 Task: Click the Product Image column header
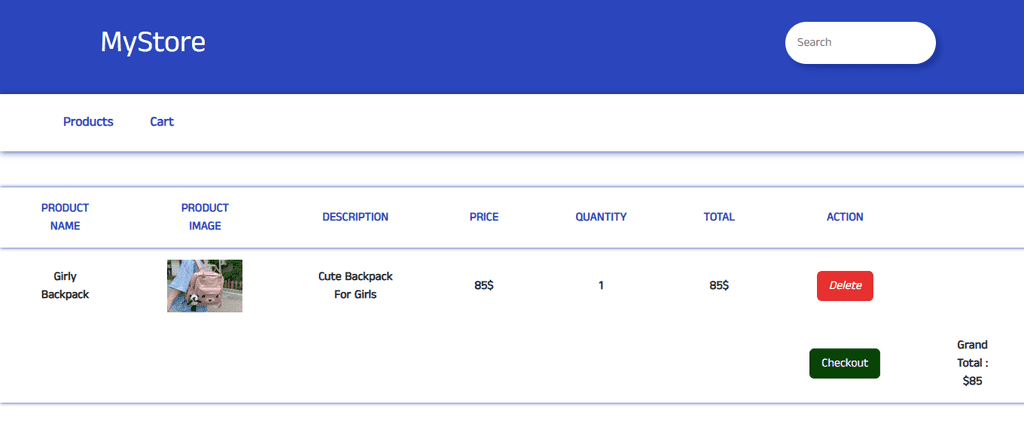tap(205, 217)
